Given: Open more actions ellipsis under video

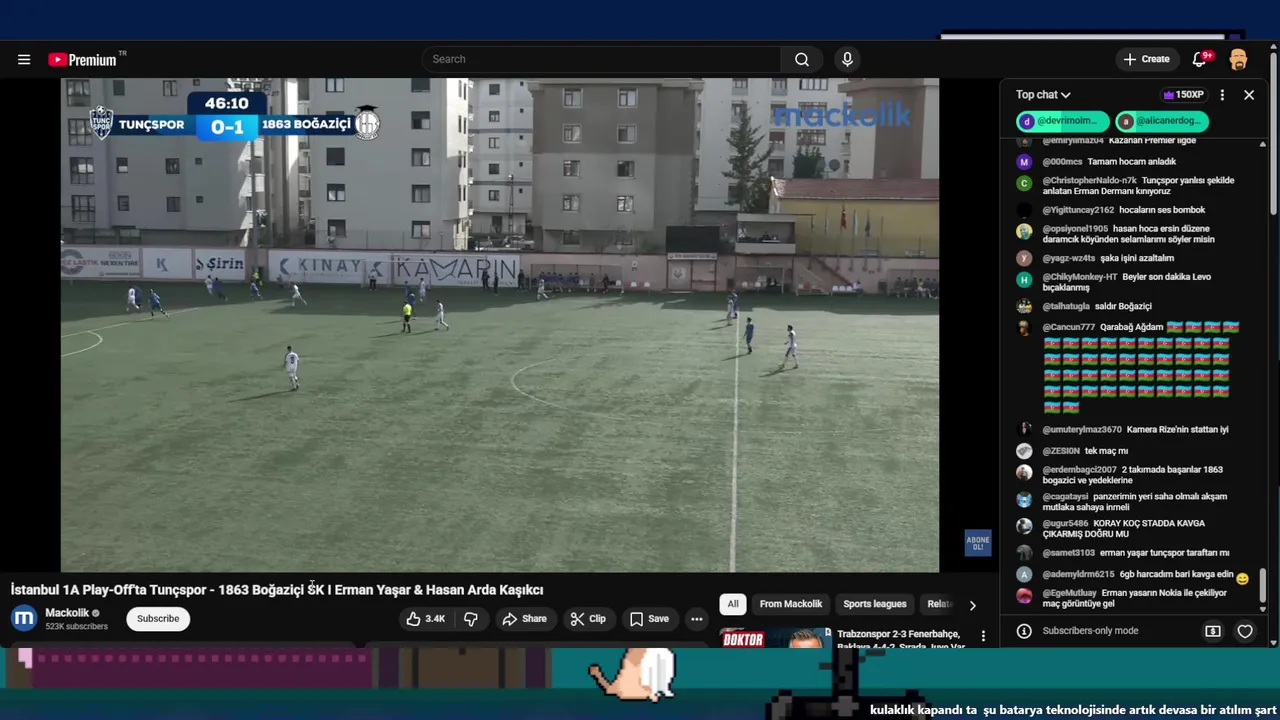Looking at the screenshot, I should (697, 619).
